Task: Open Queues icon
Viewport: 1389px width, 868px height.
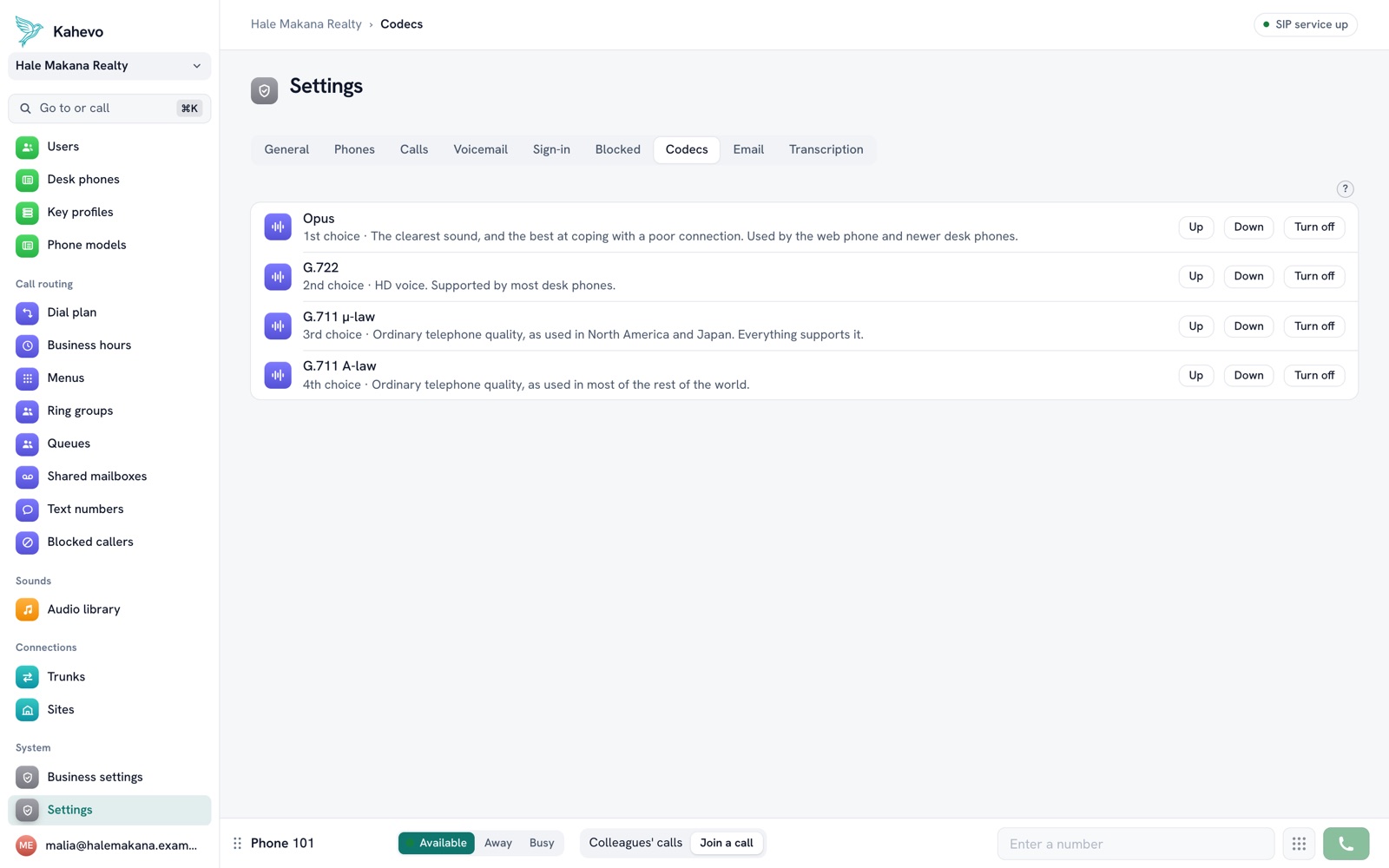Action: [27, 444]
